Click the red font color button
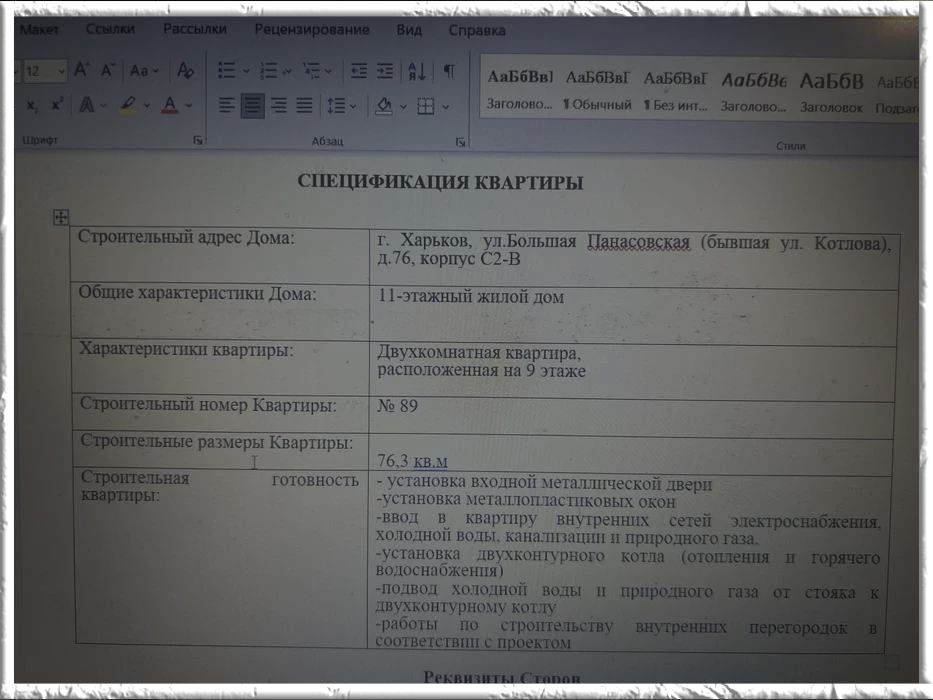 [170, 105]
